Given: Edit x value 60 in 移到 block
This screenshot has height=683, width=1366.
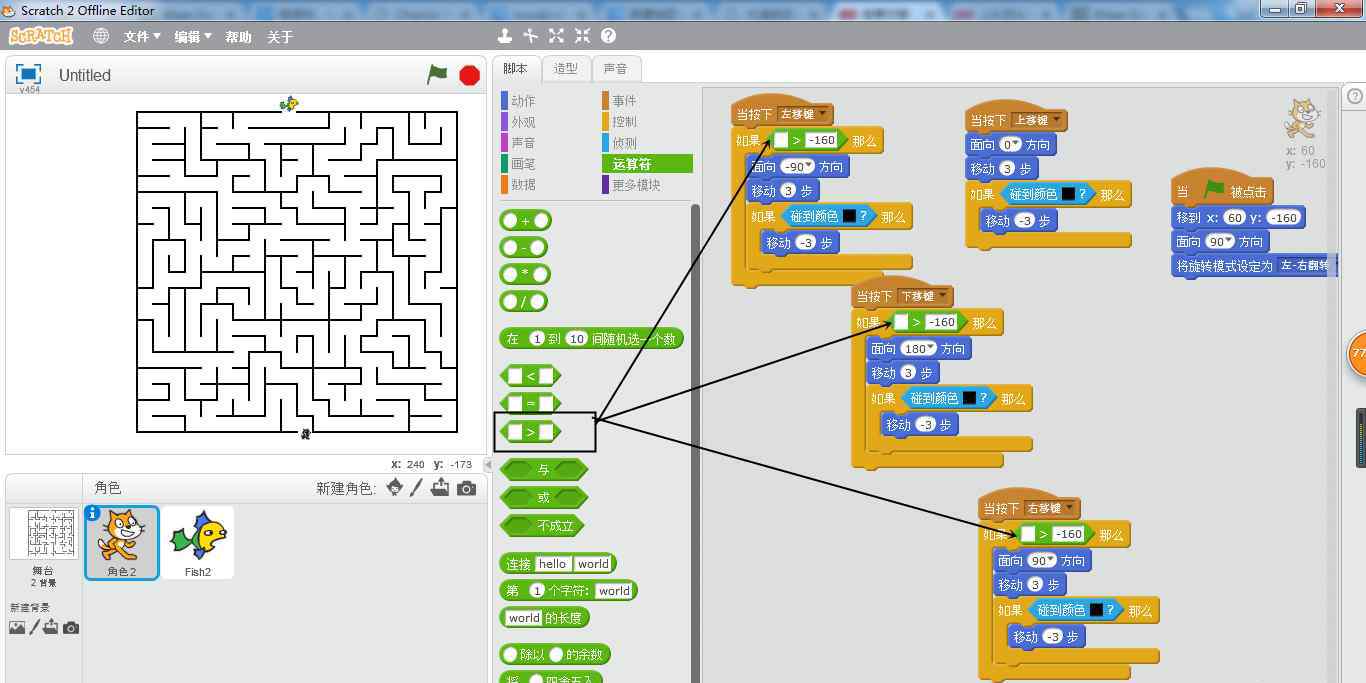Looking at the screenshot, I should coord(1234,218).
